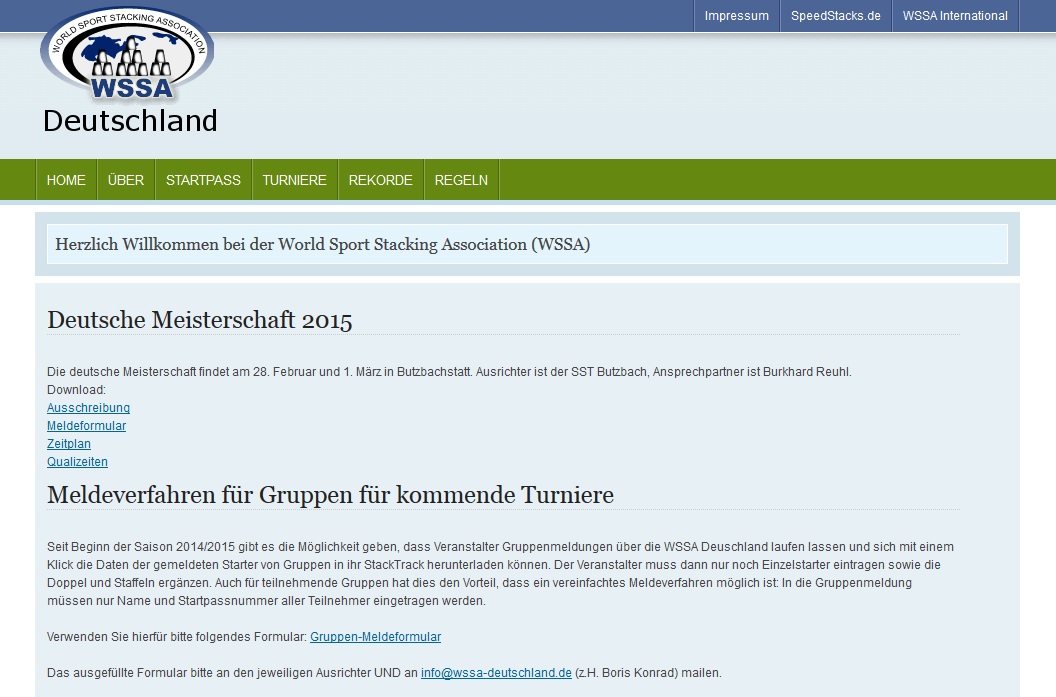This screenshot has height=697, width=1056.
Task: Visit SpeedStacks.de from the top bar
Action: (835, 16)
